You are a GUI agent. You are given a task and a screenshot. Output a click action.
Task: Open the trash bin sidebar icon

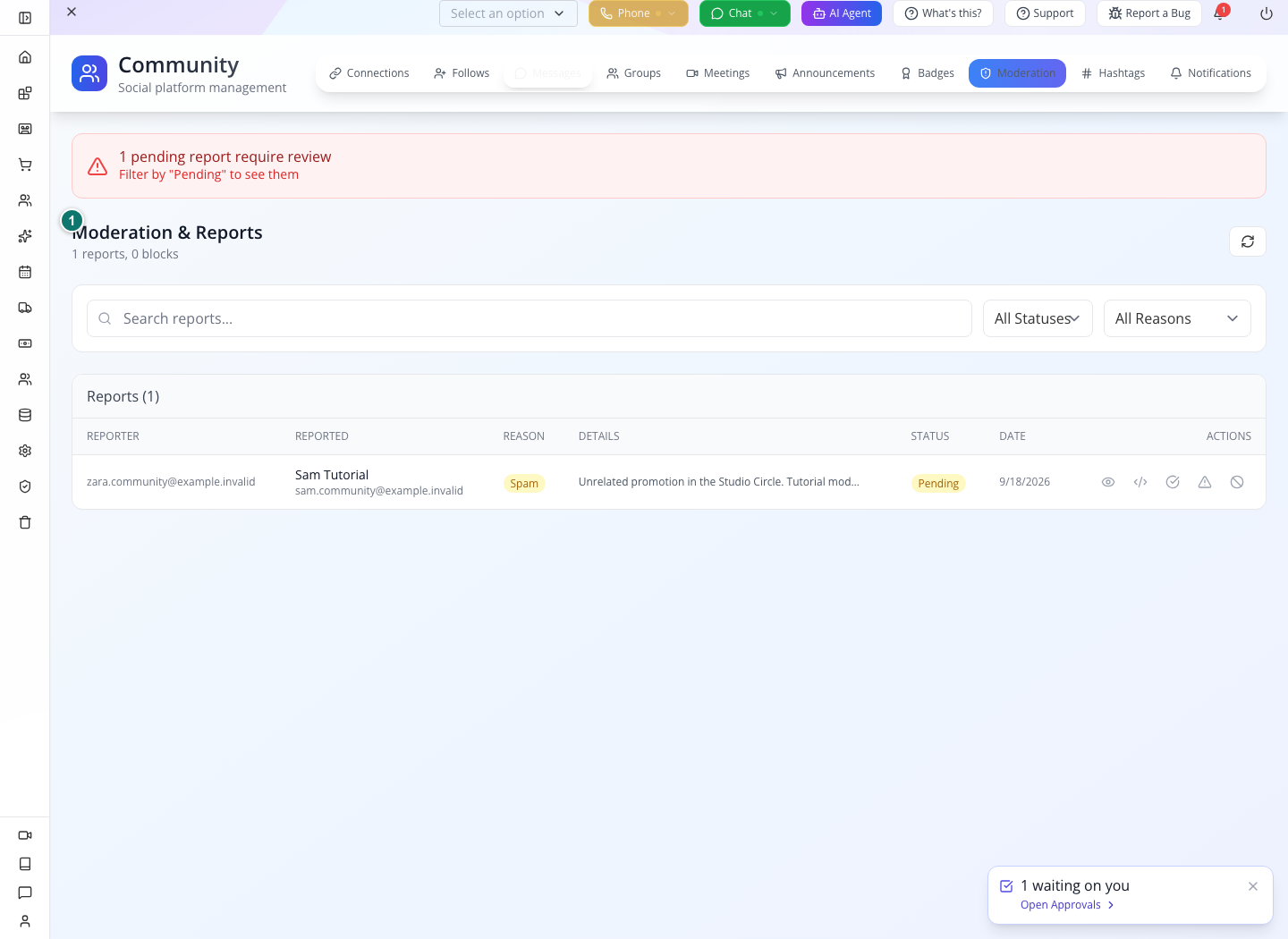[x=25, y=522]
